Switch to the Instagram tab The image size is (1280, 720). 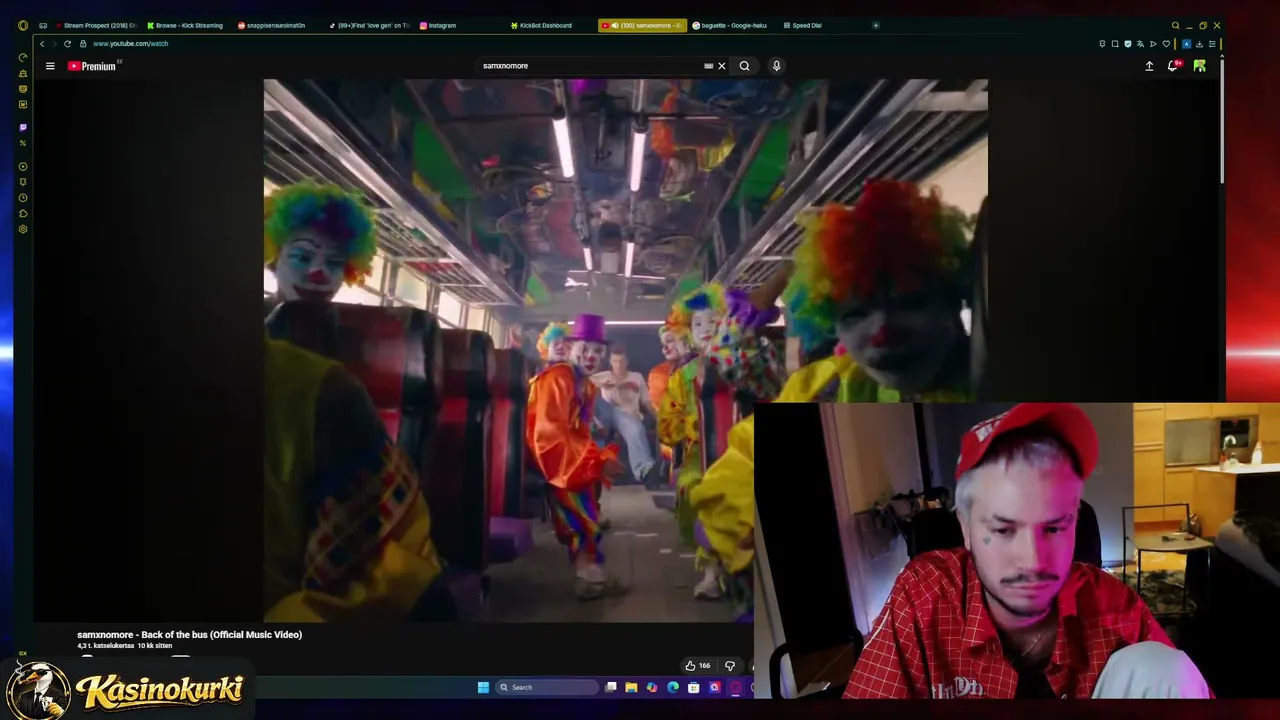pos(438,25)
